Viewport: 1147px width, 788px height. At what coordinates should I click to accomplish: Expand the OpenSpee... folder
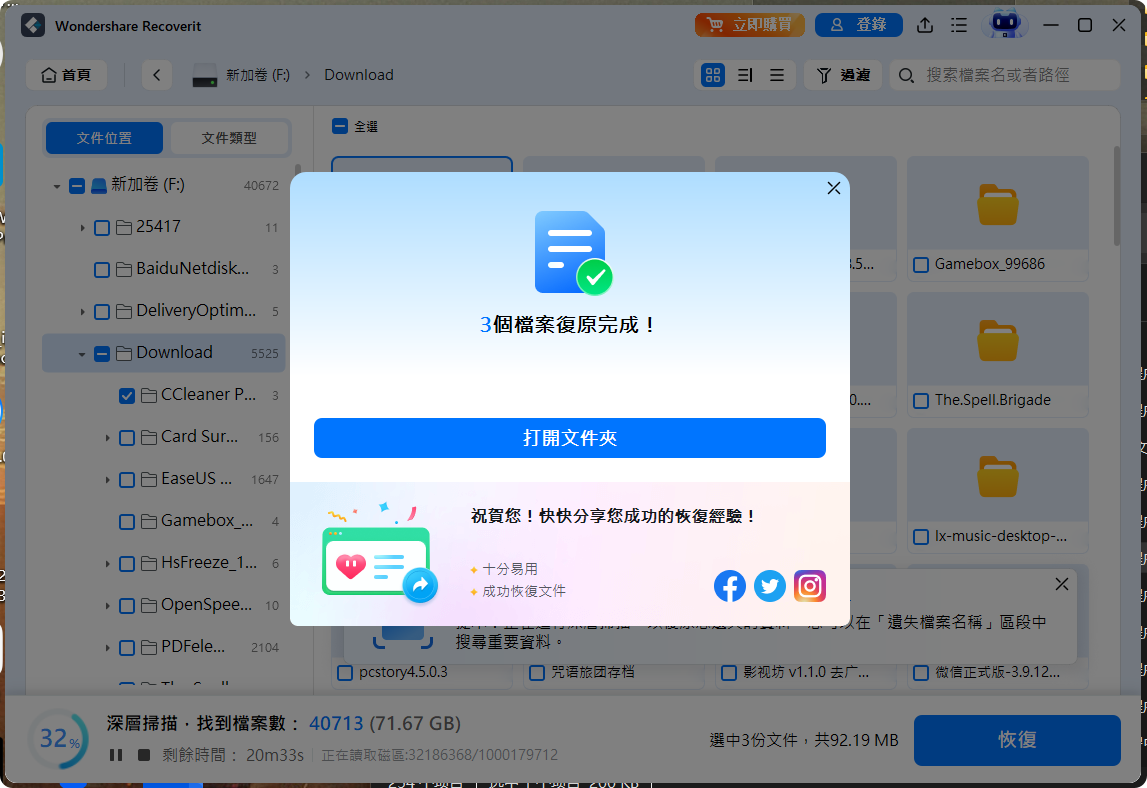[108, 606]
